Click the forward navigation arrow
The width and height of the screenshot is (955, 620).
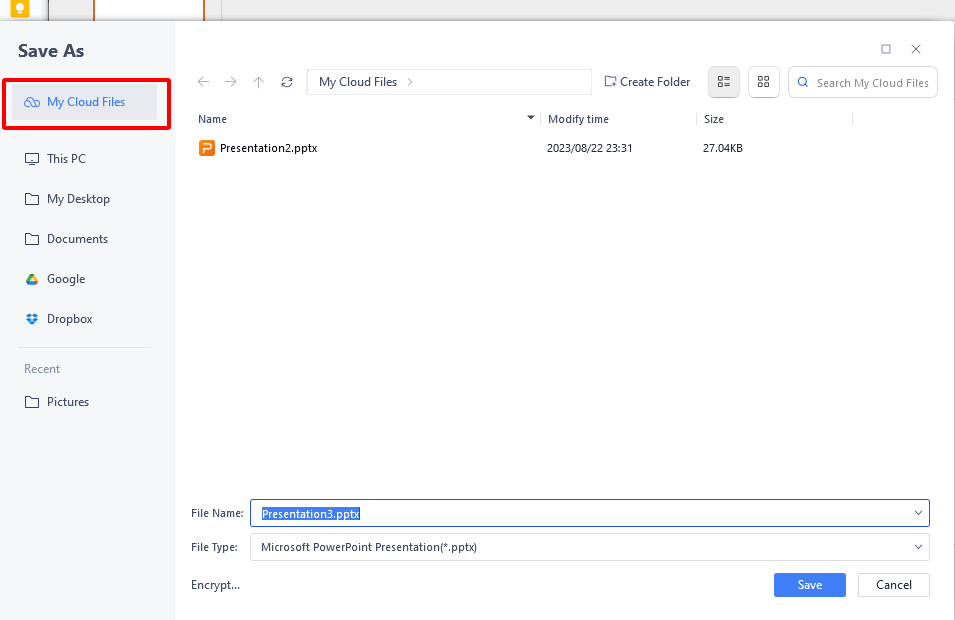coord(231,82)
